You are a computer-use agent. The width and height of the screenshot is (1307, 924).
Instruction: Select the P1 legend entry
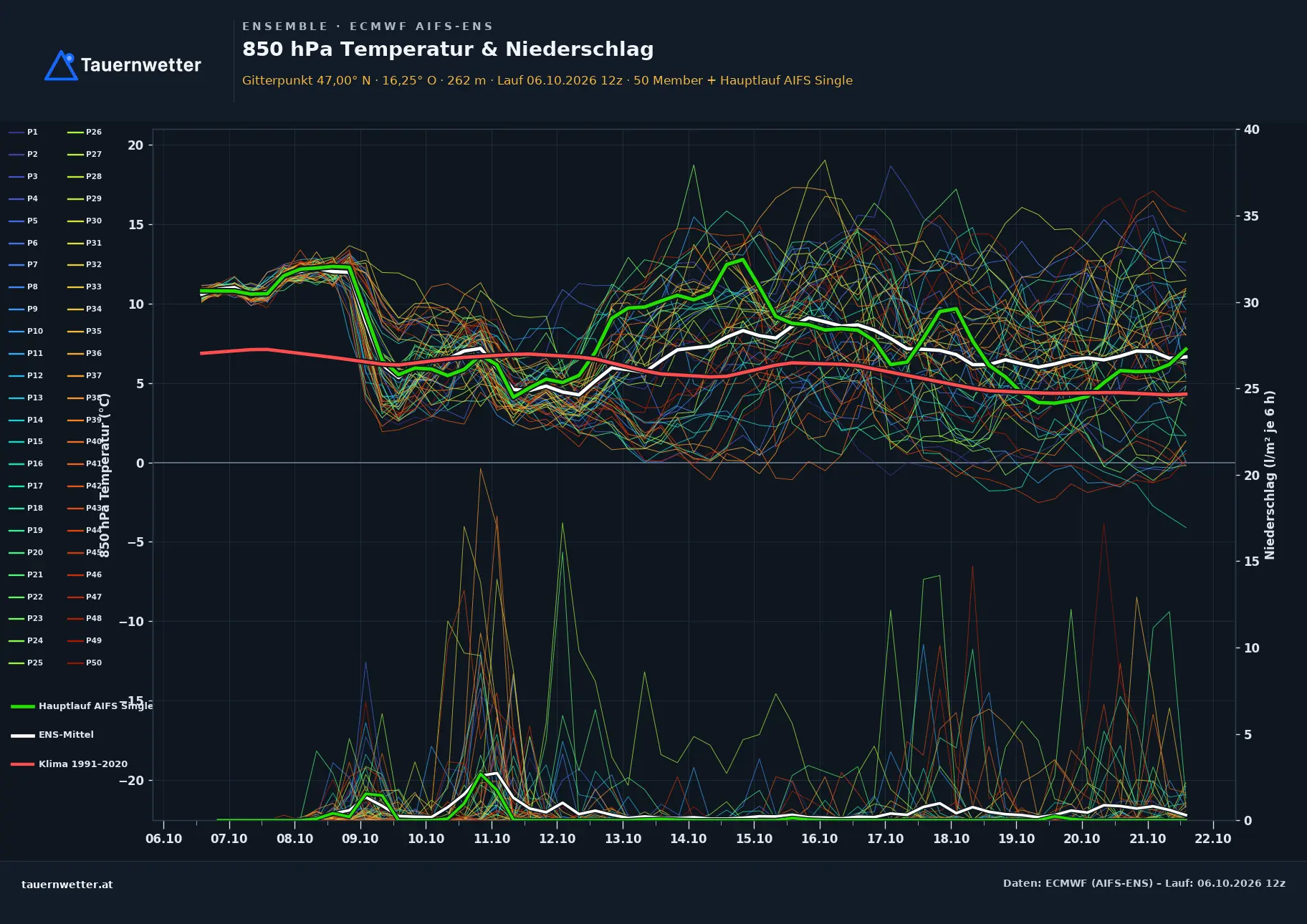(24, 133)
